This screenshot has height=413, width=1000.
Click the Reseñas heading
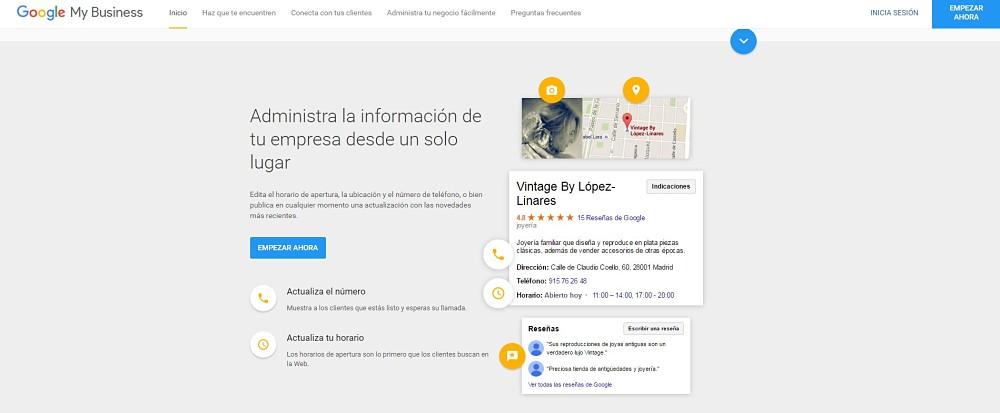(x=543, y=329)
